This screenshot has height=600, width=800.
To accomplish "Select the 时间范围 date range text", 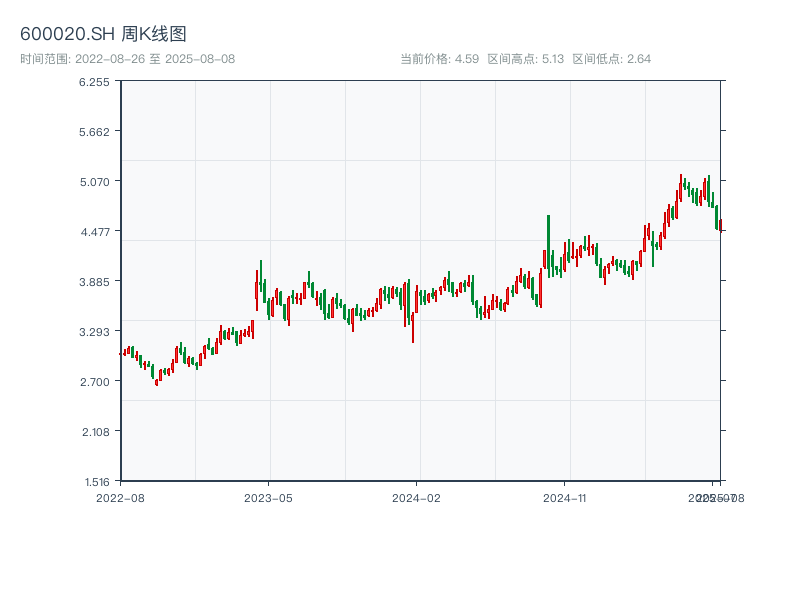I will pos(127,59).
